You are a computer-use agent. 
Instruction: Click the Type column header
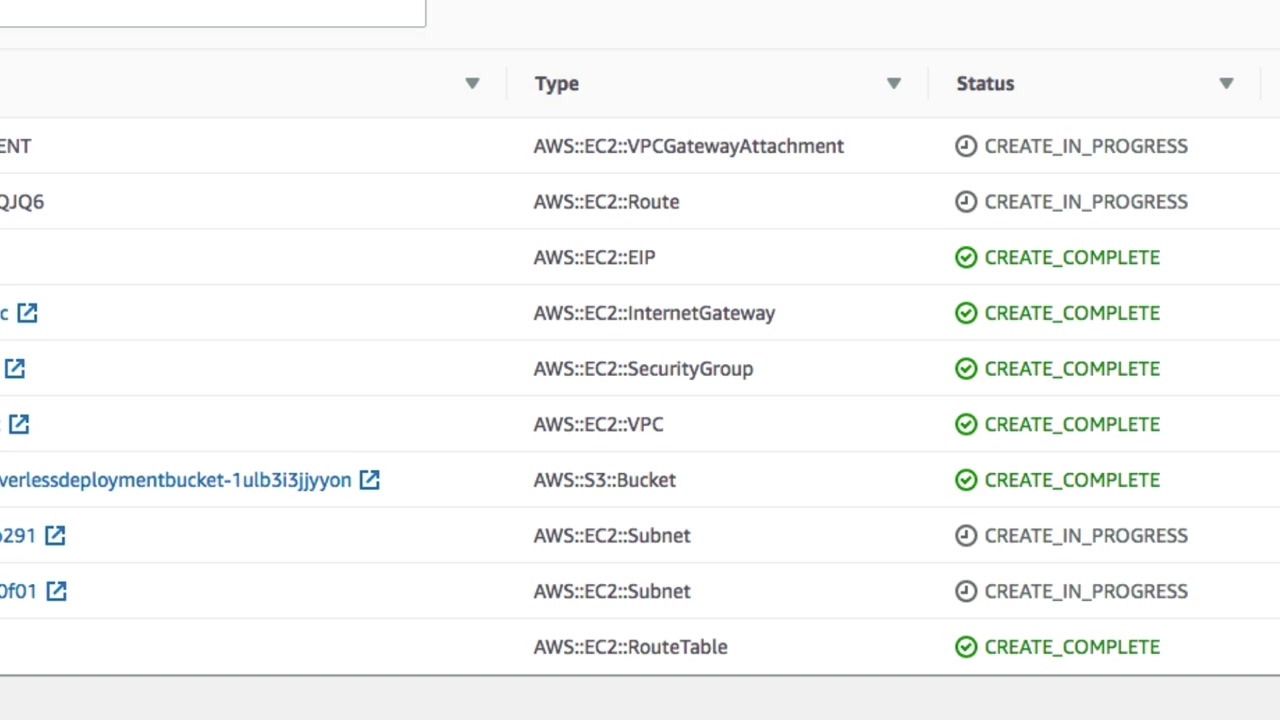[557, 84]
